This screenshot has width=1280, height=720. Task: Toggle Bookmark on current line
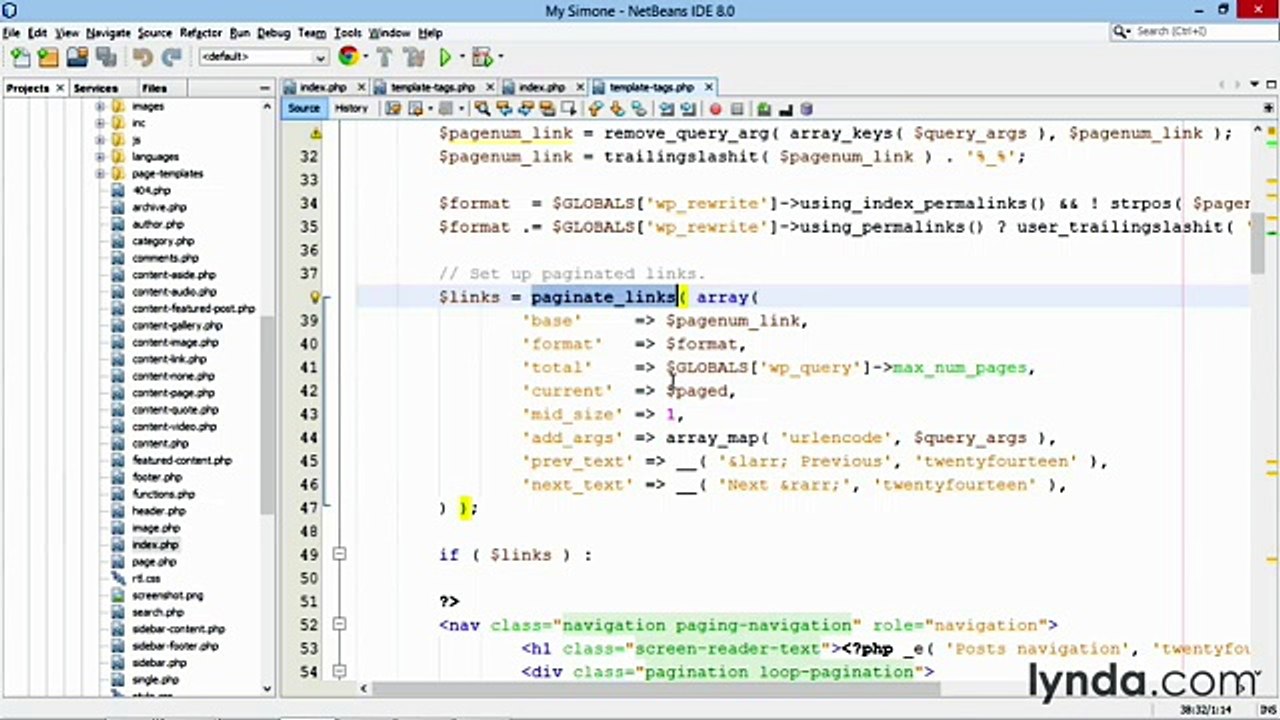(x=639, y=108)
